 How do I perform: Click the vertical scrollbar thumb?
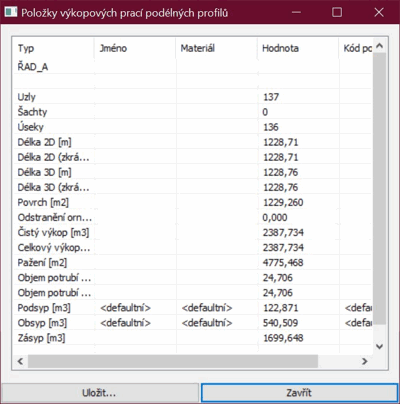[379, 188]
